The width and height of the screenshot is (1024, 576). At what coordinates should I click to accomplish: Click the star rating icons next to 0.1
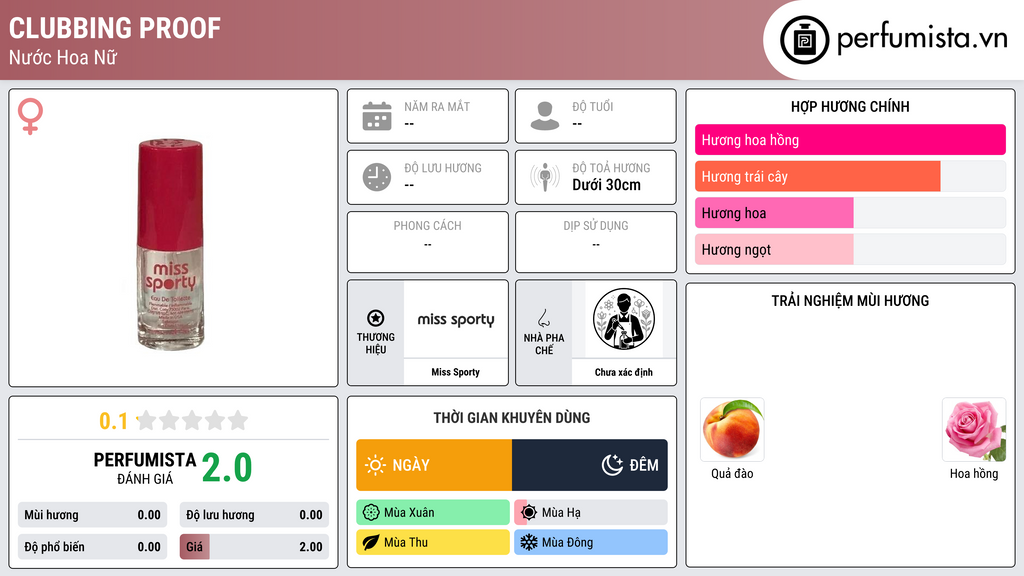(x=192, y=420)
